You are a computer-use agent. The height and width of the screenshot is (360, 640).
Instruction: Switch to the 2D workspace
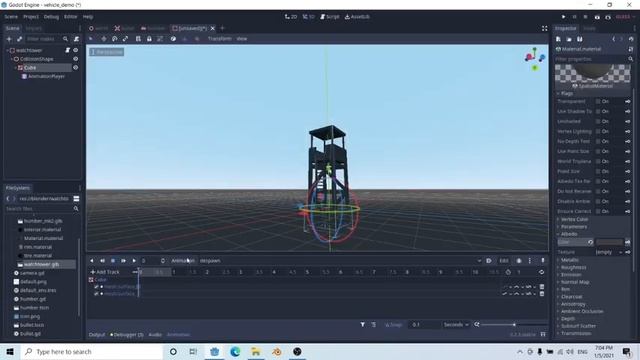[x=291, y=17]
